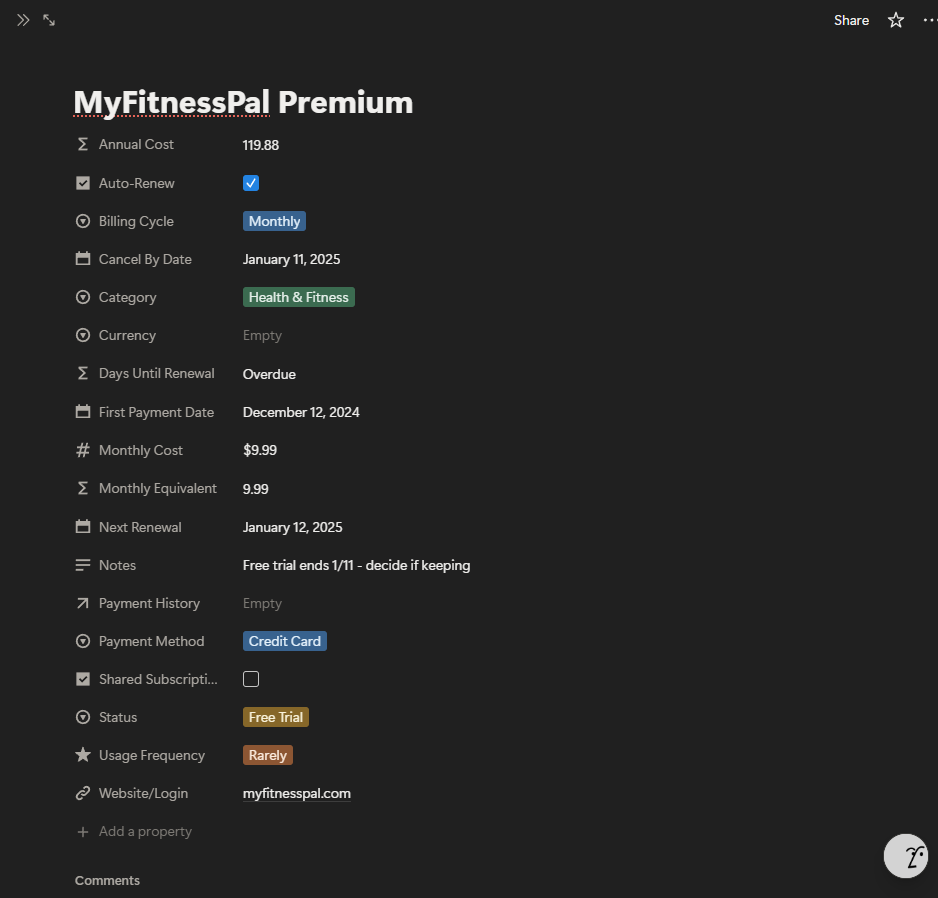Edit the MyFitnessPal Premium page title
The image size is (938, 898).
point(243,102)
